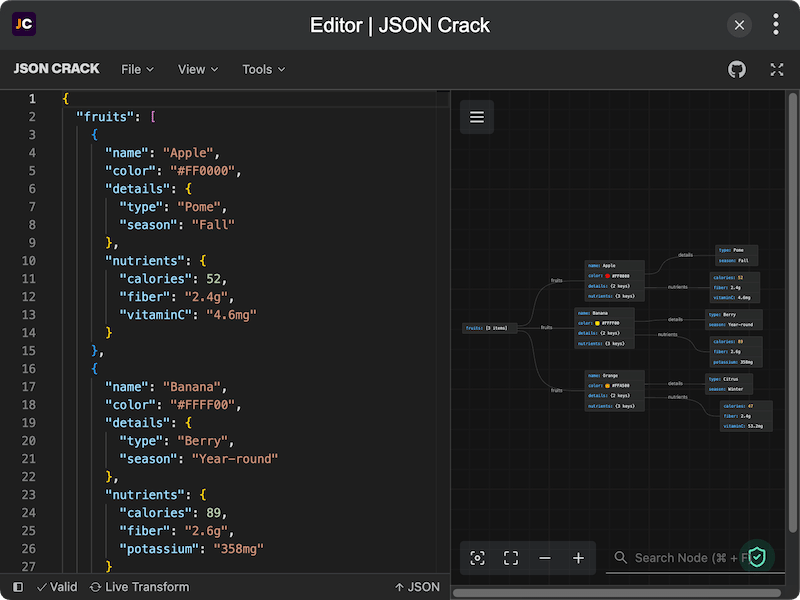Viewport: 800px width, 600px height.
Task: Toggle the editor panel icon in status bar
Action: tap(18, 587)
